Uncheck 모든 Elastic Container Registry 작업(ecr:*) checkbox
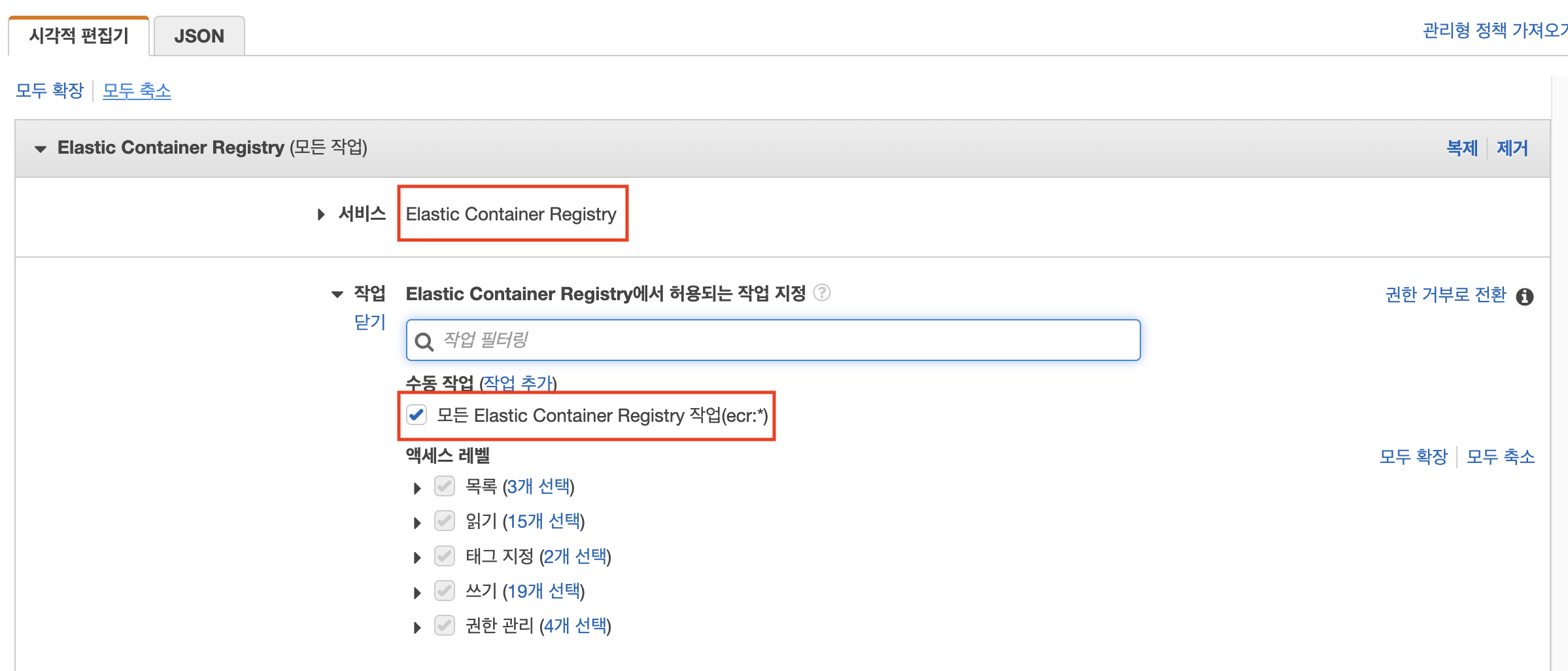Screen dimensions: 1568x671 coord(417,415)
